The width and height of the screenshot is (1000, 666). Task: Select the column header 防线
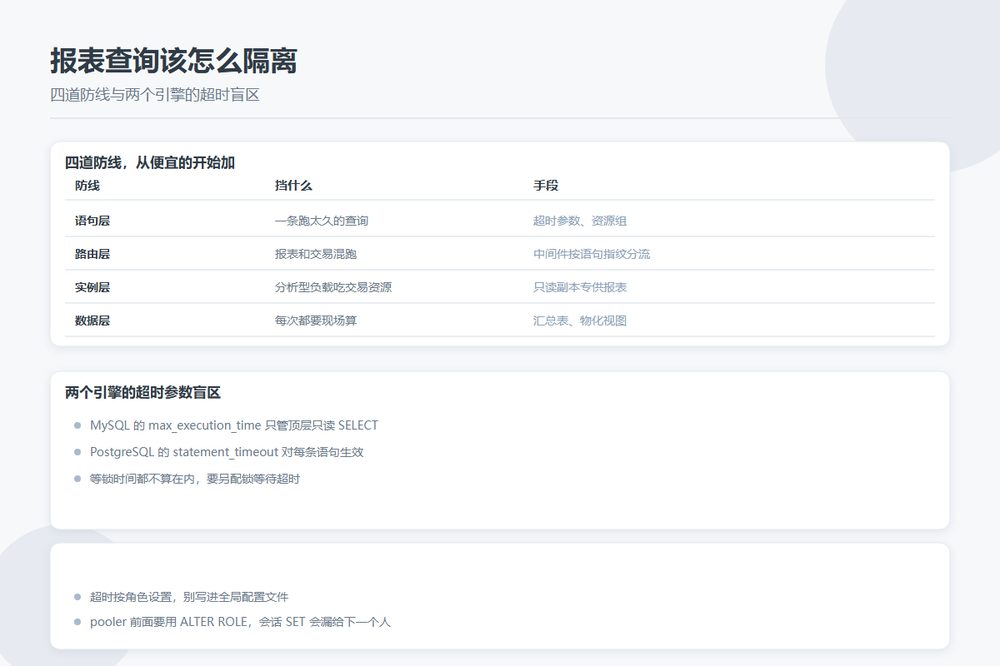(x=87, y=186)
